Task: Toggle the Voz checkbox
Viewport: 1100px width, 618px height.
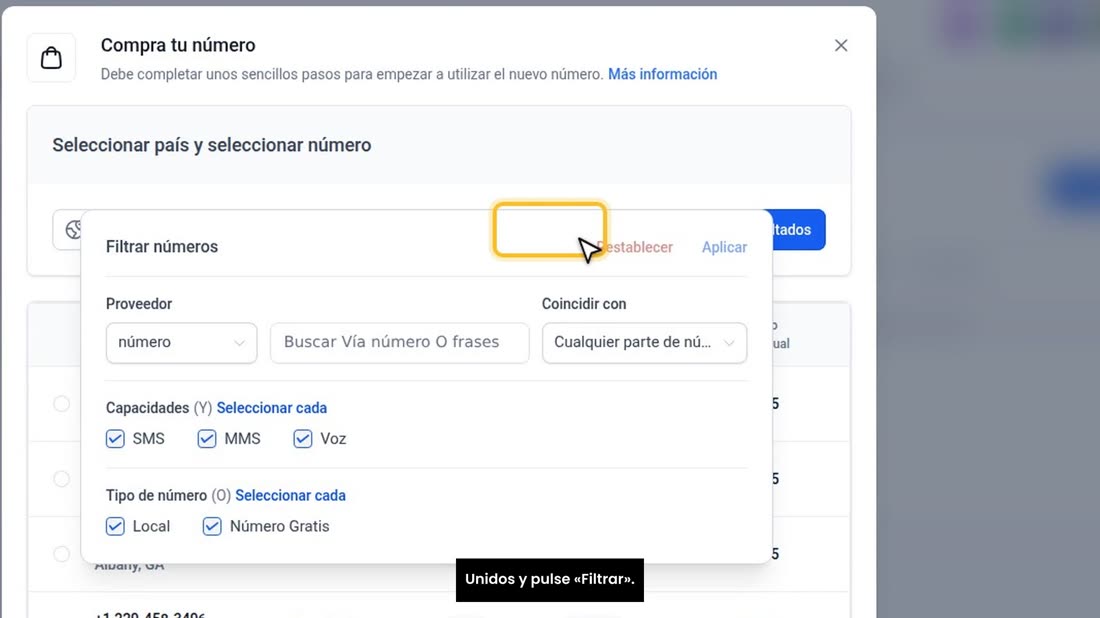Action: (302, 438)
